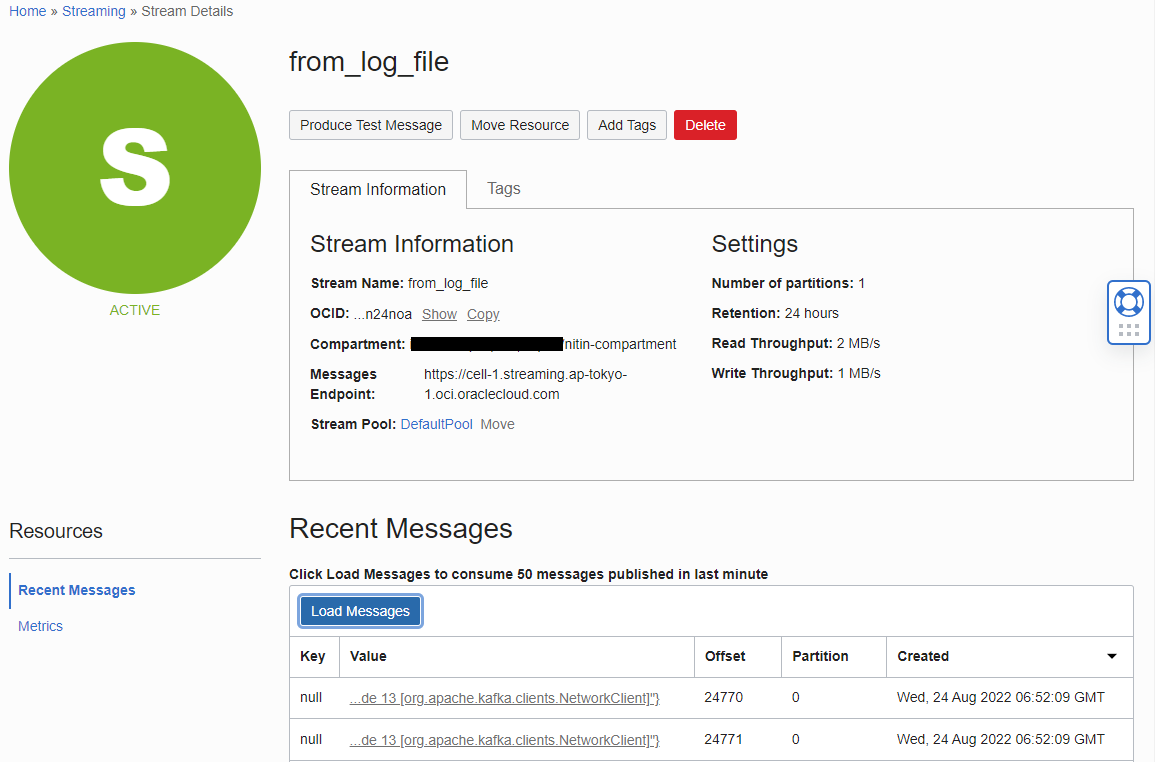The width and height of the screenshot is (1155, 762).
Task: Delete the from_log_file stream
Action: 705,125
